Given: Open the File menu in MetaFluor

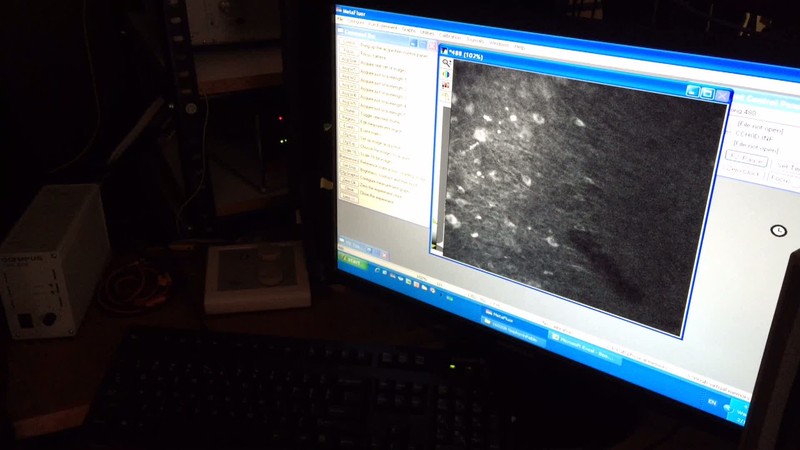Looking at the screenshot, I should point(340,19).
